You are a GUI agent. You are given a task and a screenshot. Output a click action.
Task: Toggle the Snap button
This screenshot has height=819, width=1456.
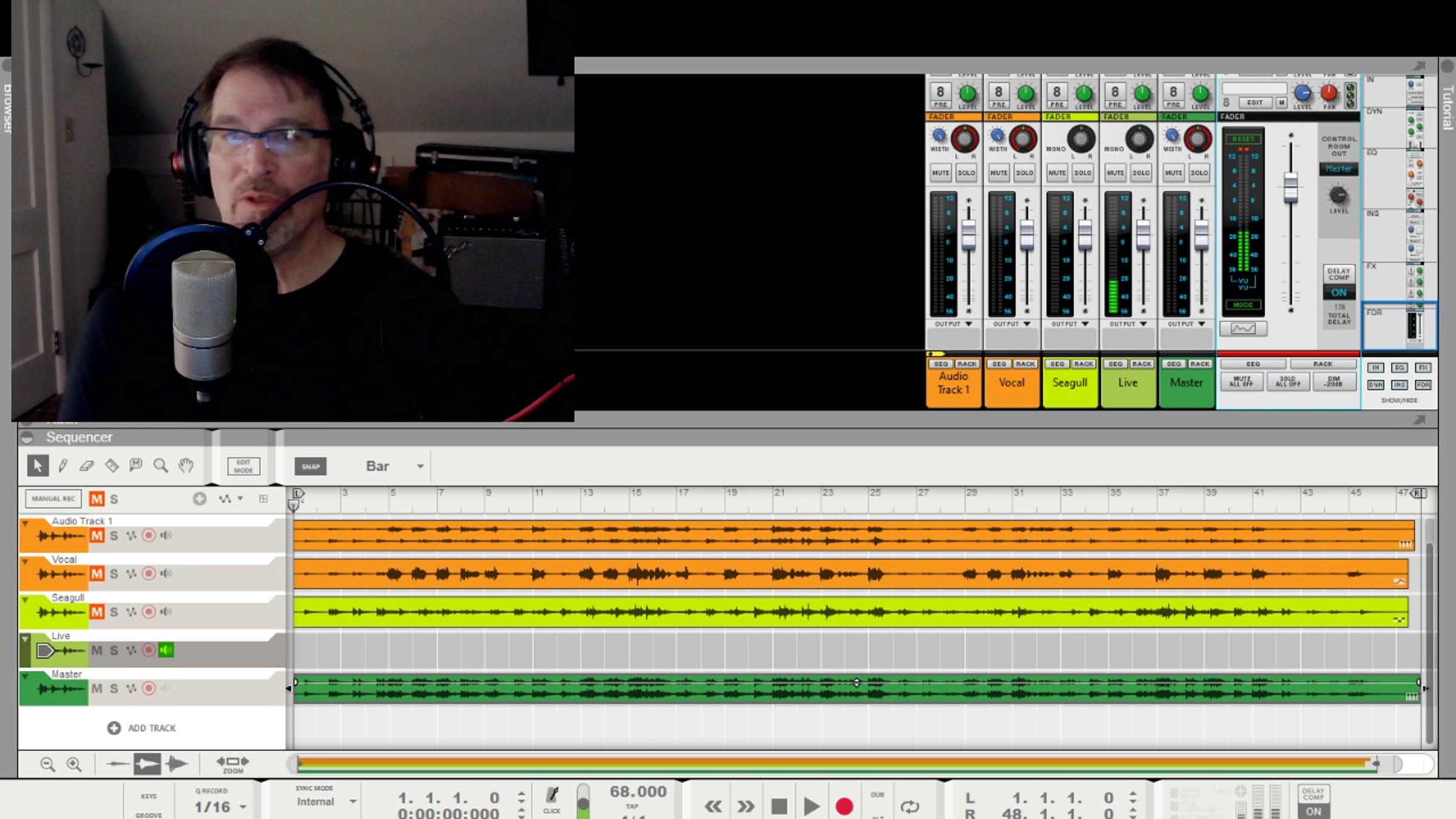tap(311, 467)
